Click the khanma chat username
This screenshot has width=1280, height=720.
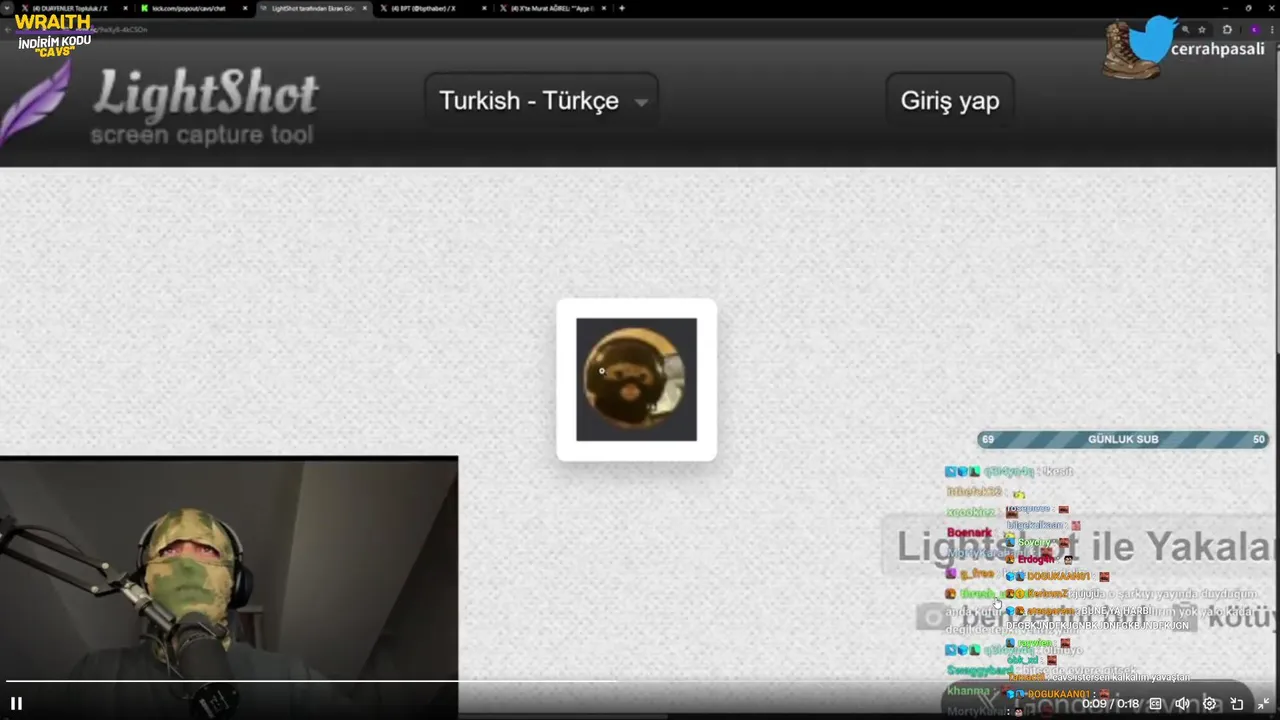[968, 691]
